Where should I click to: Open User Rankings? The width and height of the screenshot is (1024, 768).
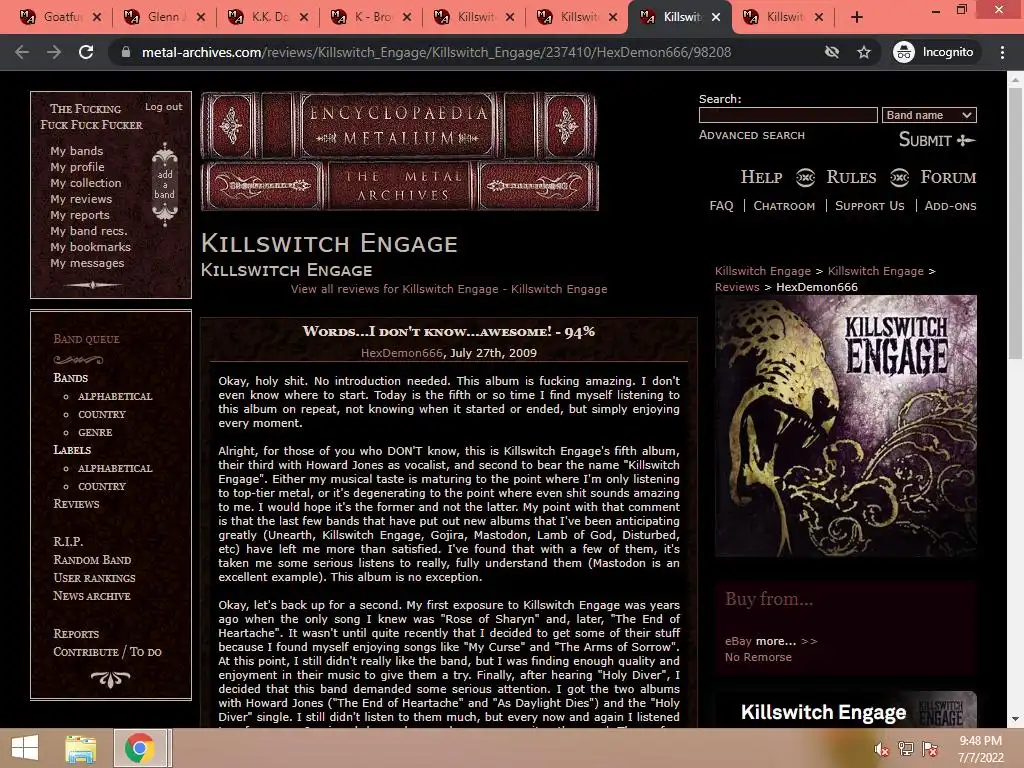tap(94, 578)
